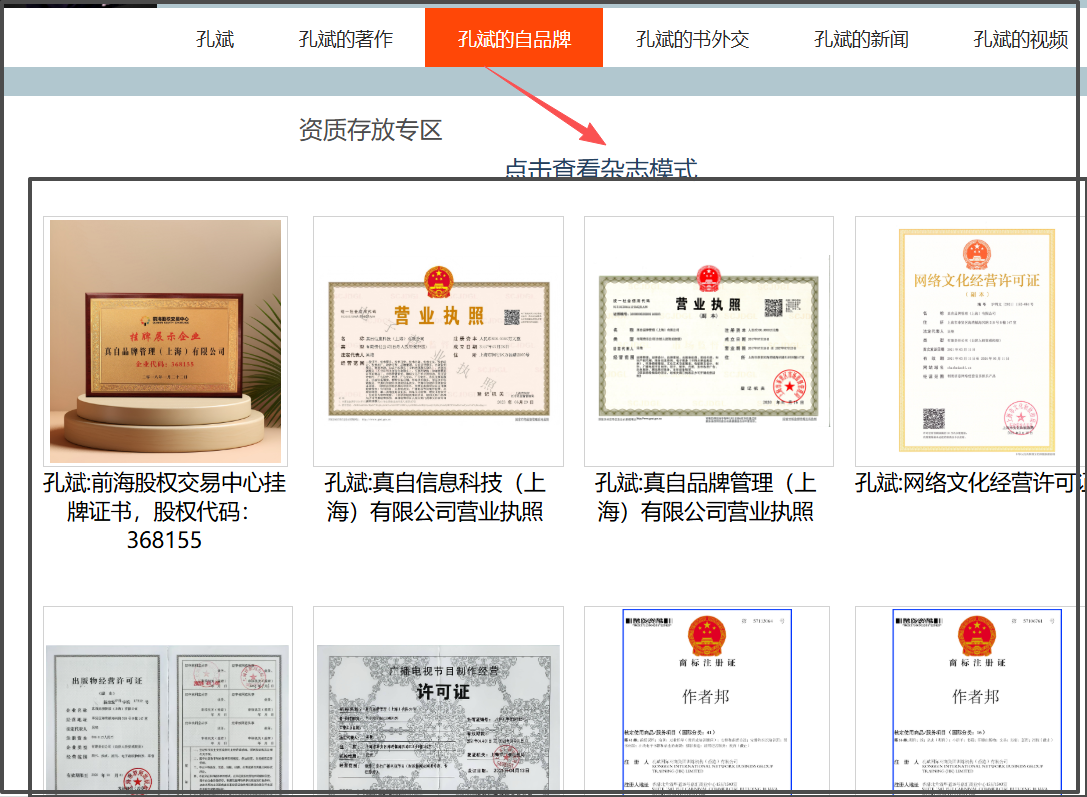
Task: Open 出版物经营许可证 document thumbnail
Action: [168, 700]
